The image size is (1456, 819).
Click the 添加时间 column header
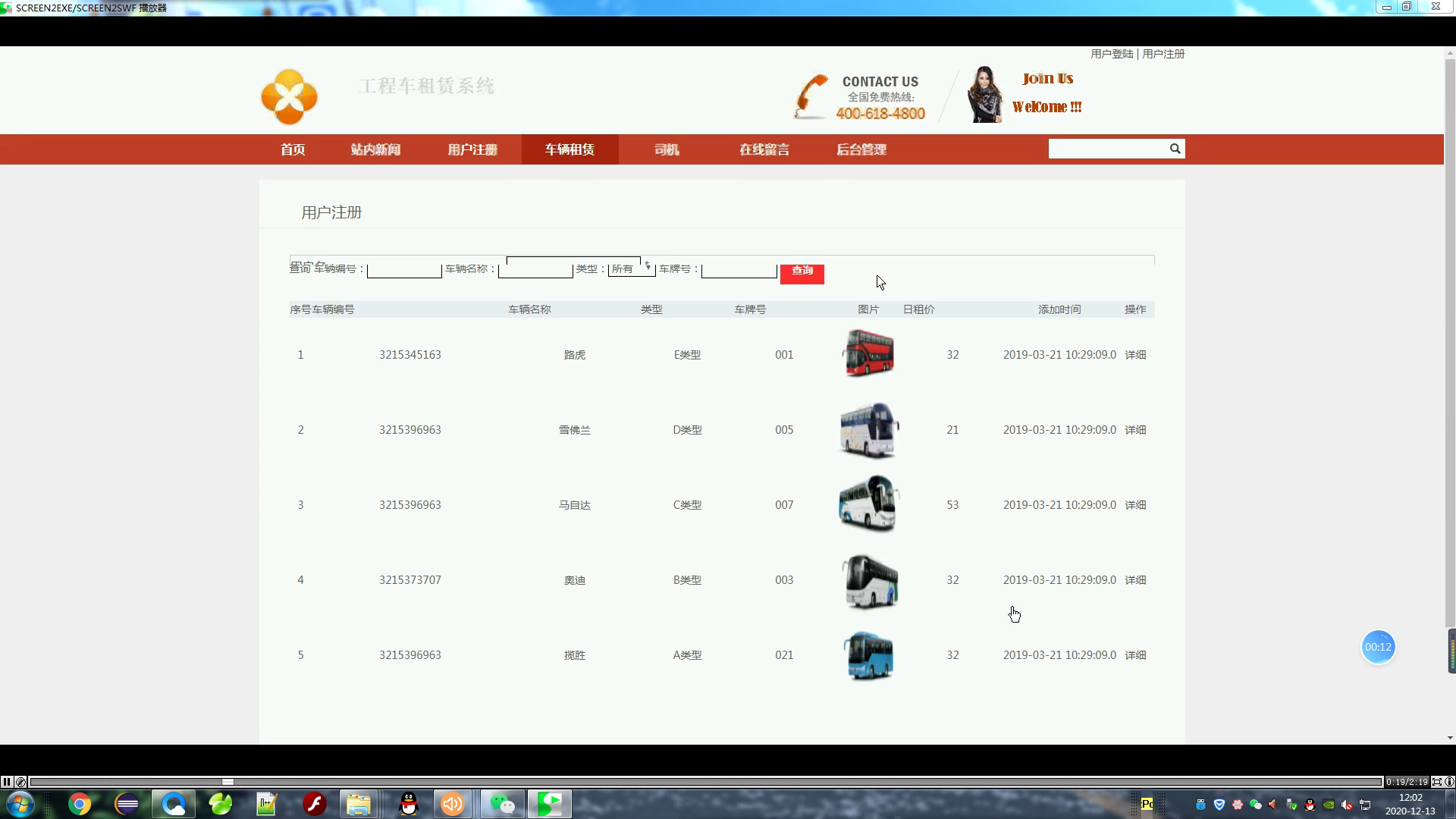tap(1059, 309)
